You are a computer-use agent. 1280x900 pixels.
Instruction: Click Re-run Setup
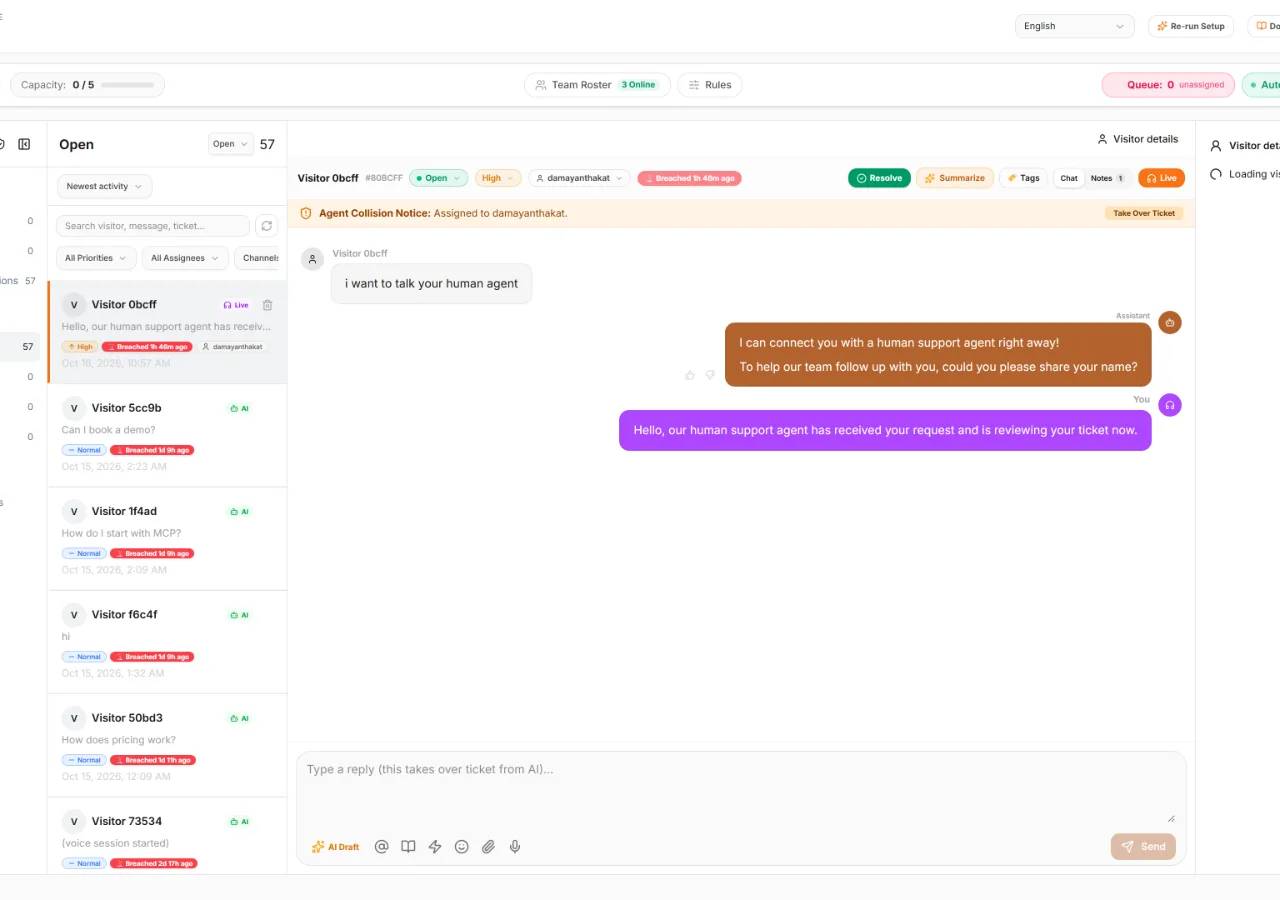coord(1191,26)
